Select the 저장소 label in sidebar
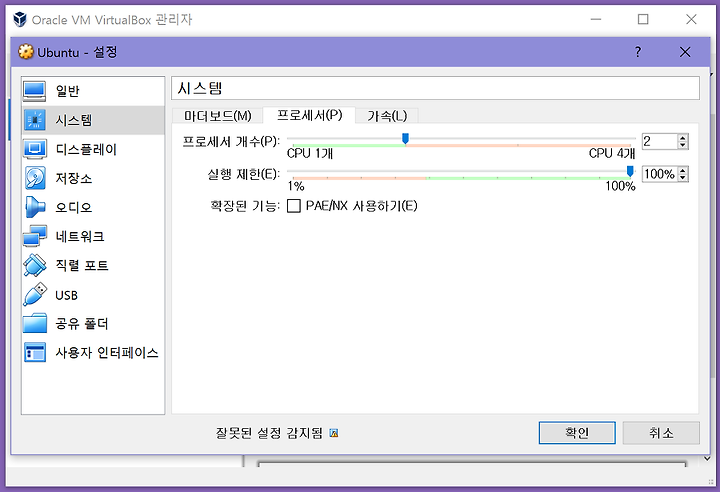The image size is (720, 492). (74, 178)
